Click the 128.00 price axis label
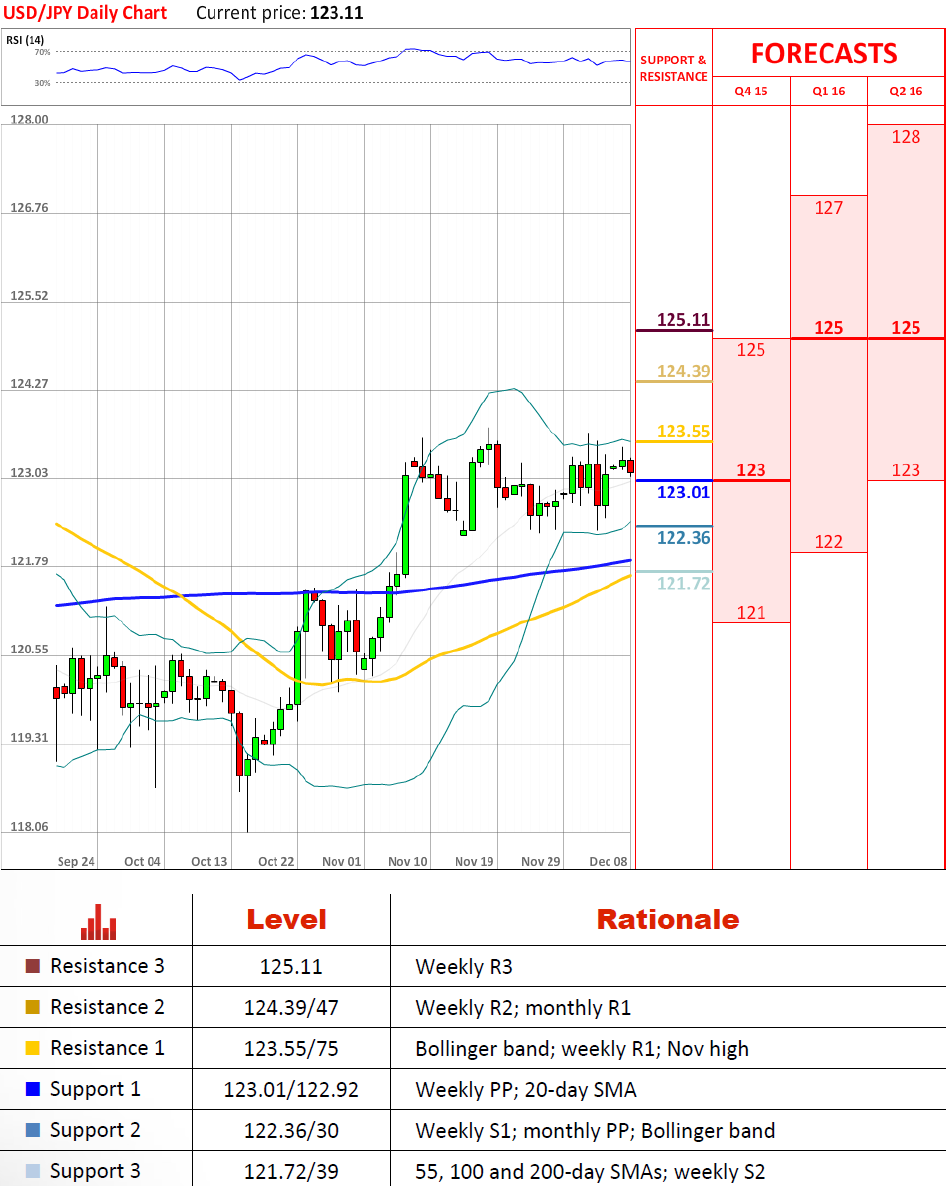Screen dimensions: 950x1186 [x=29, y=120]
